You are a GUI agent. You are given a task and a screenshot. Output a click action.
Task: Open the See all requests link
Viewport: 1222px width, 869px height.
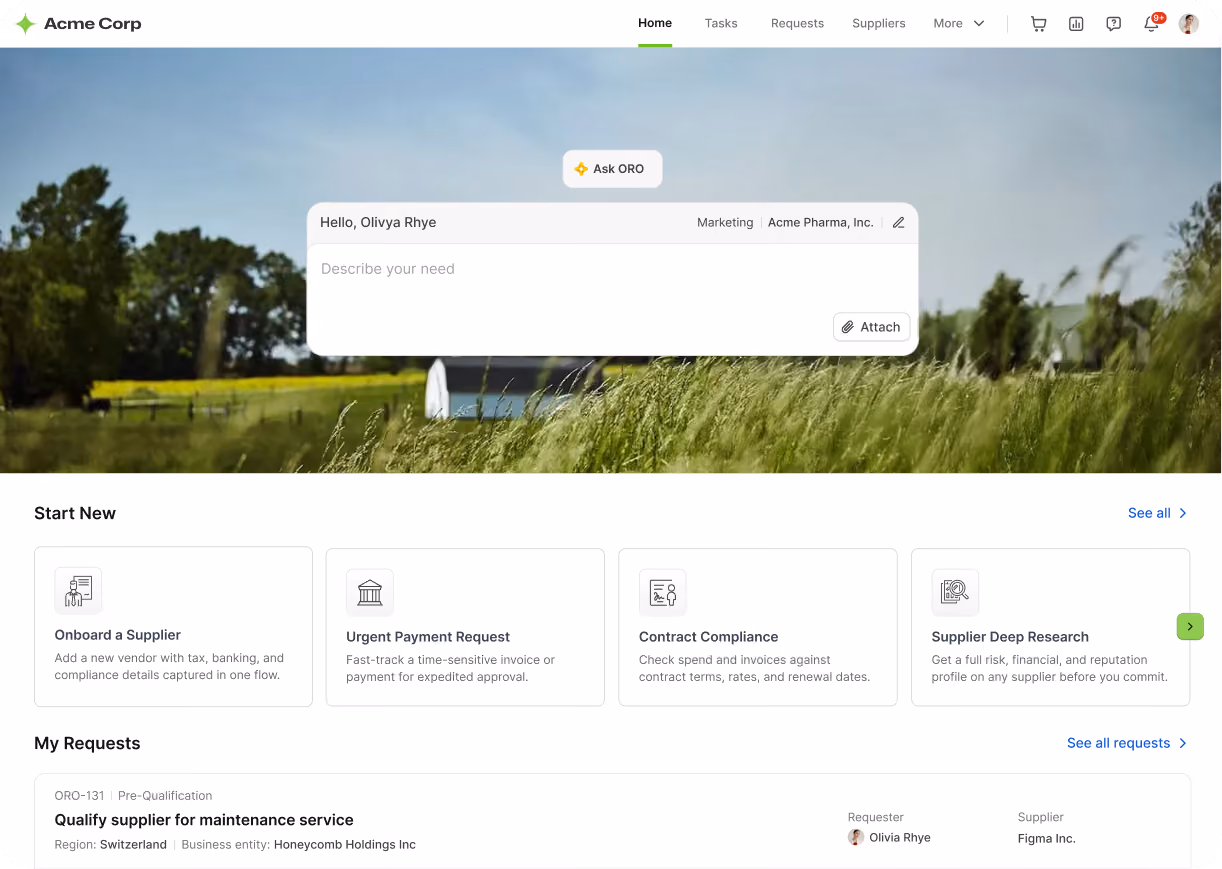1128,743
